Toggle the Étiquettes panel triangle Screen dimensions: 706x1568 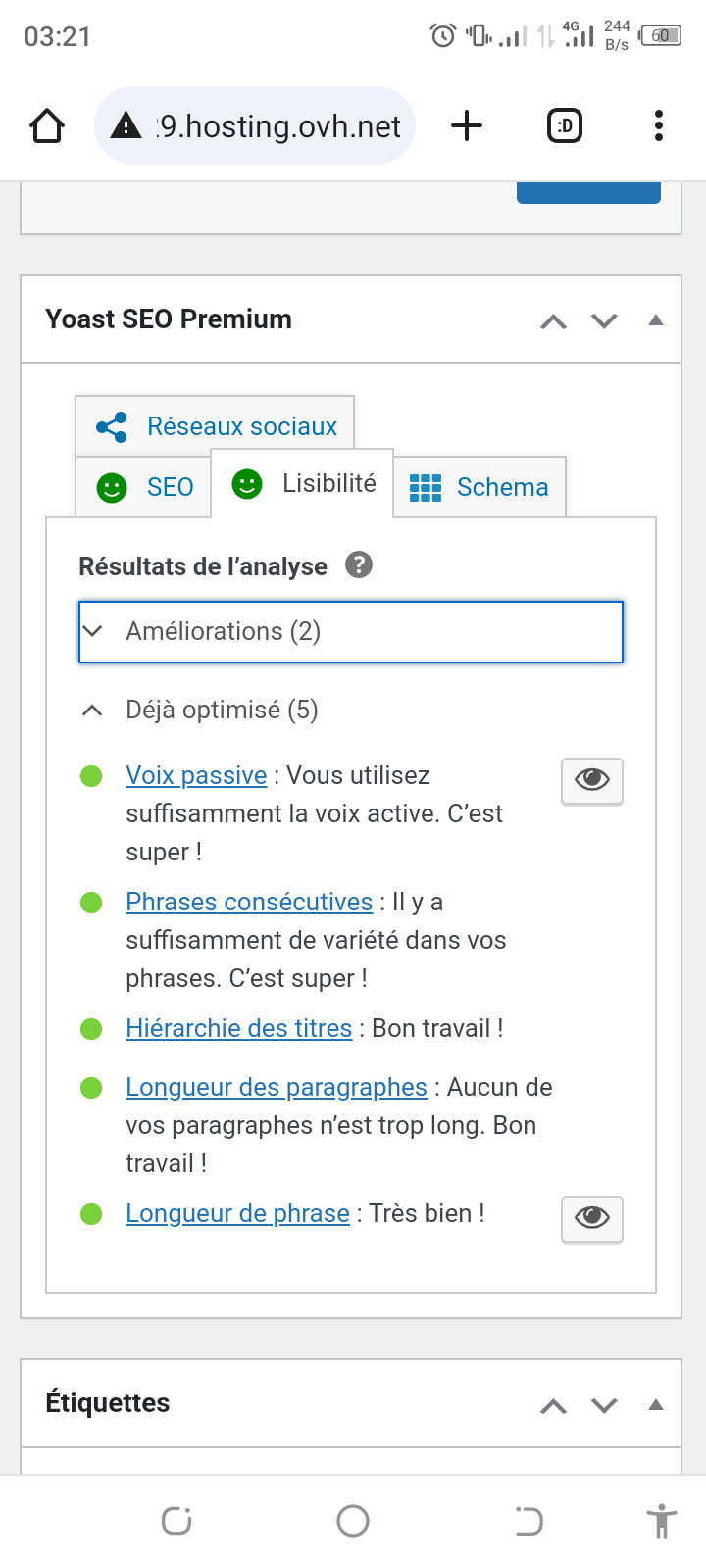pos(656,1405)
